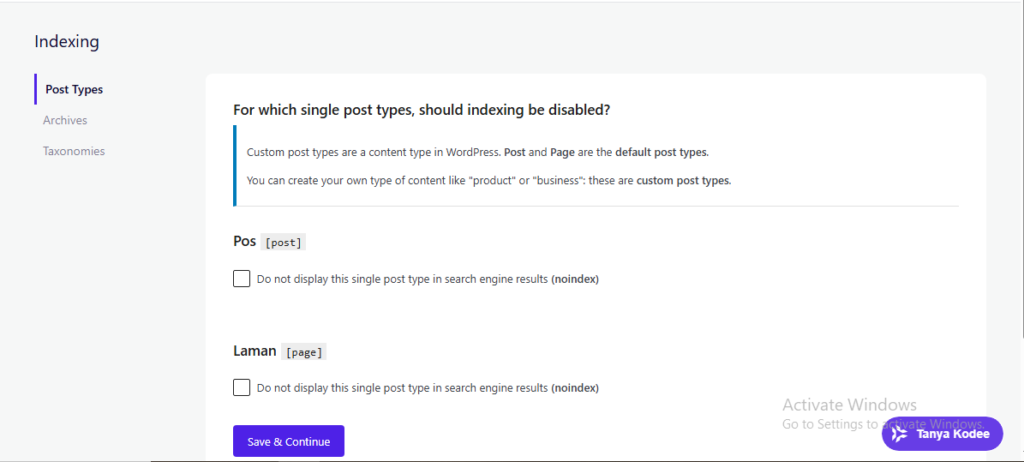Click the Kodee logo icon in chat button
Viewport: 1024px width, 462px height.
[x=901, y=435]
